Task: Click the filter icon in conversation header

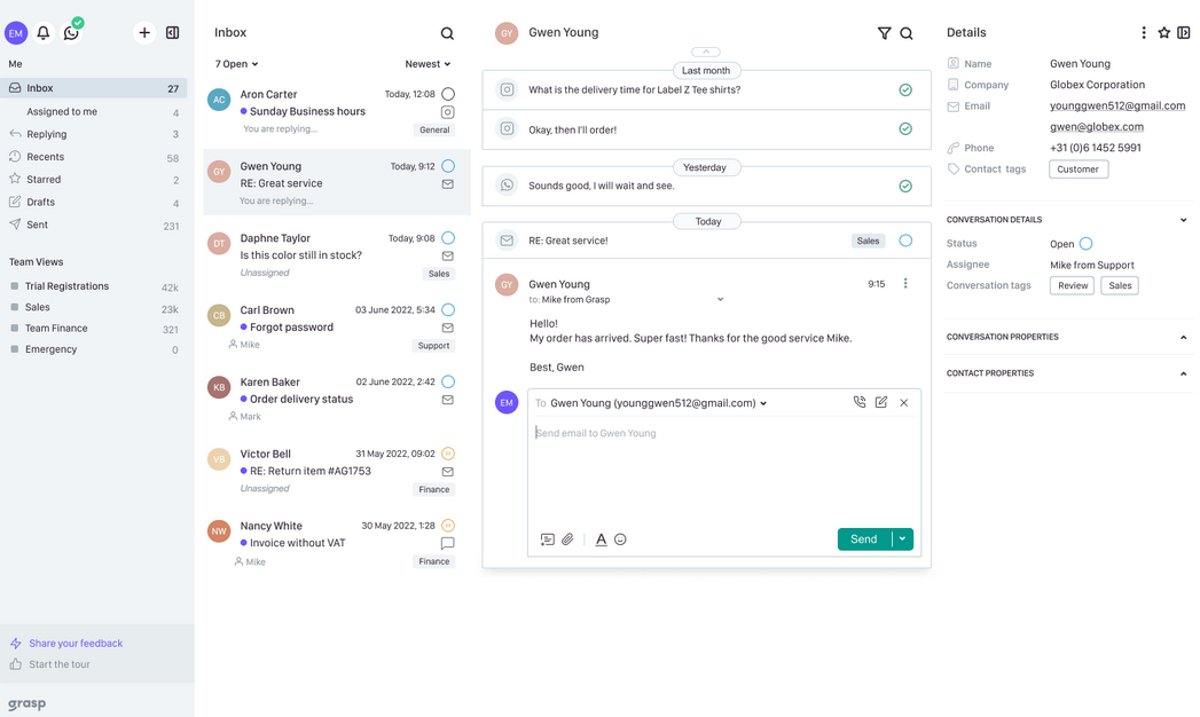Action: (x=884, y=32)
